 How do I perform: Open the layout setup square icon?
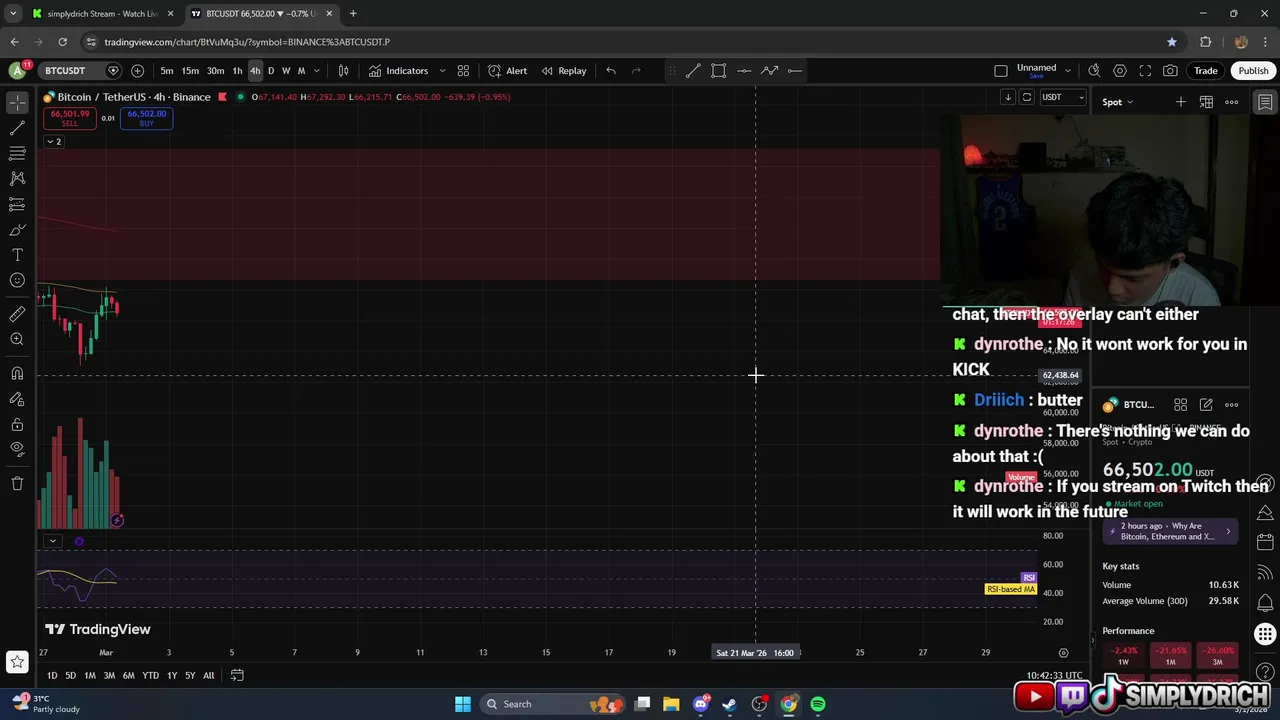tap(1001, 71)
